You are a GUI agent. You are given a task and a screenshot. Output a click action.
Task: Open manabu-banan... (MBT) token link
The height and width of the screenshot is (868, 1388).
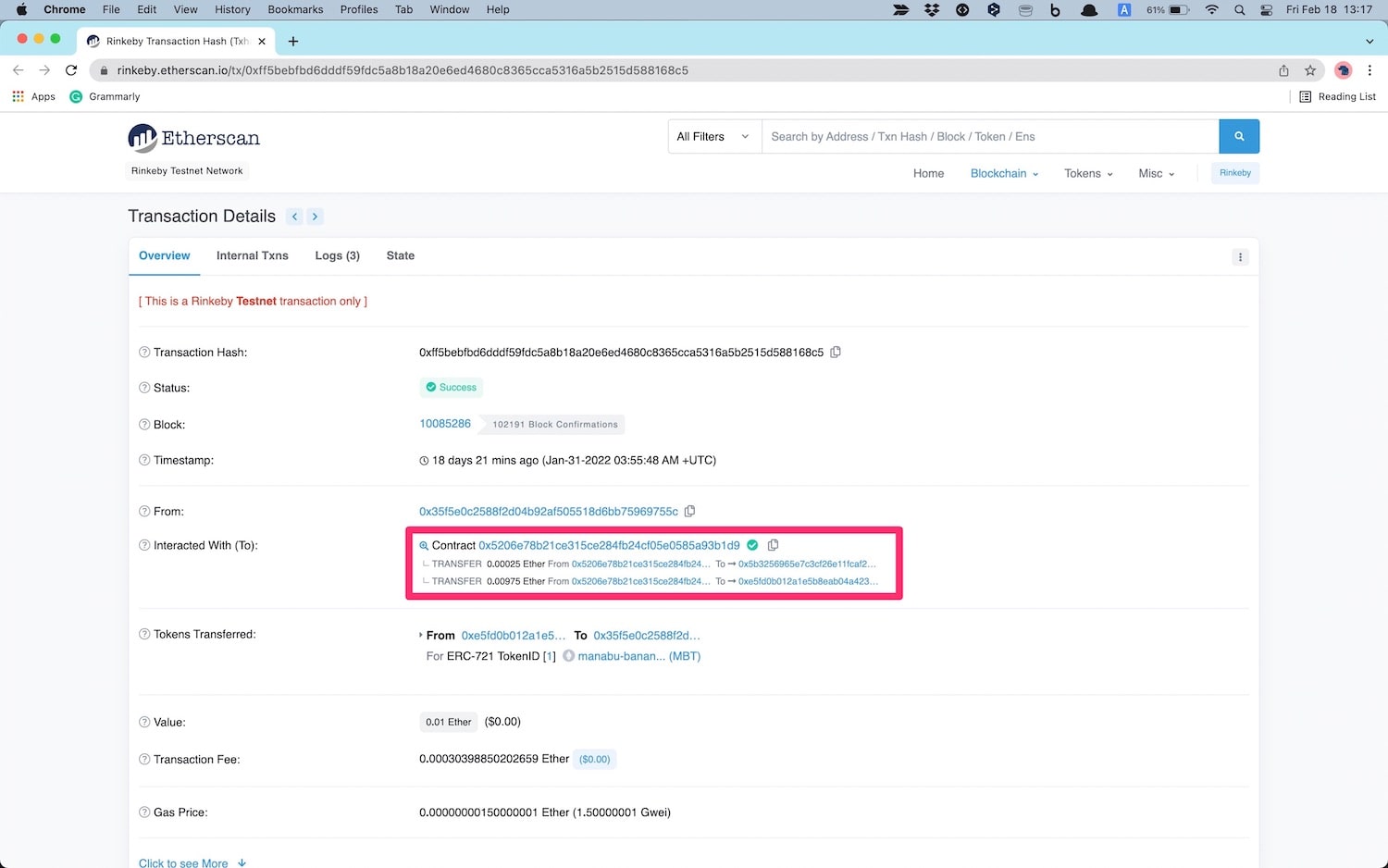click(x=638, y=656)
